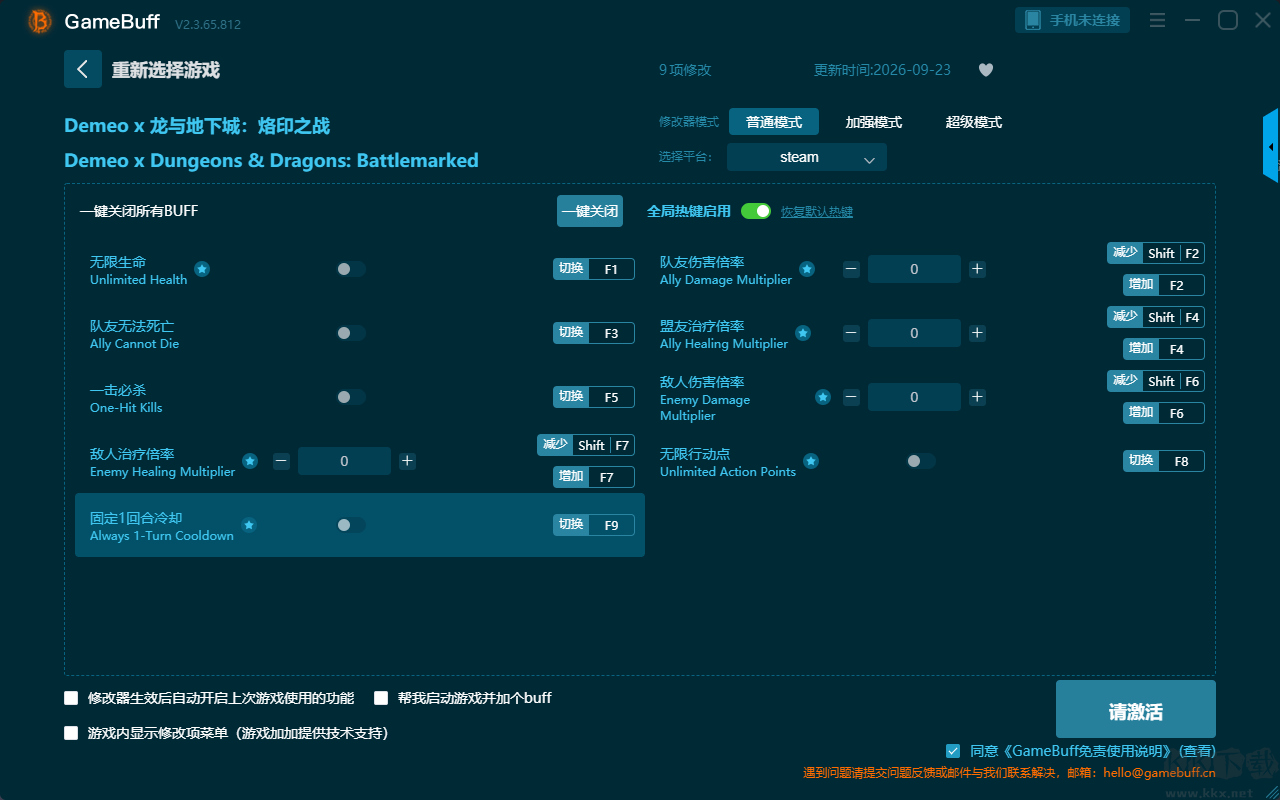Decrease Enemy Damage Multiplier with minus button
Image resolution: width=1280 pixels, height=800 pixels.
(851, 397)
